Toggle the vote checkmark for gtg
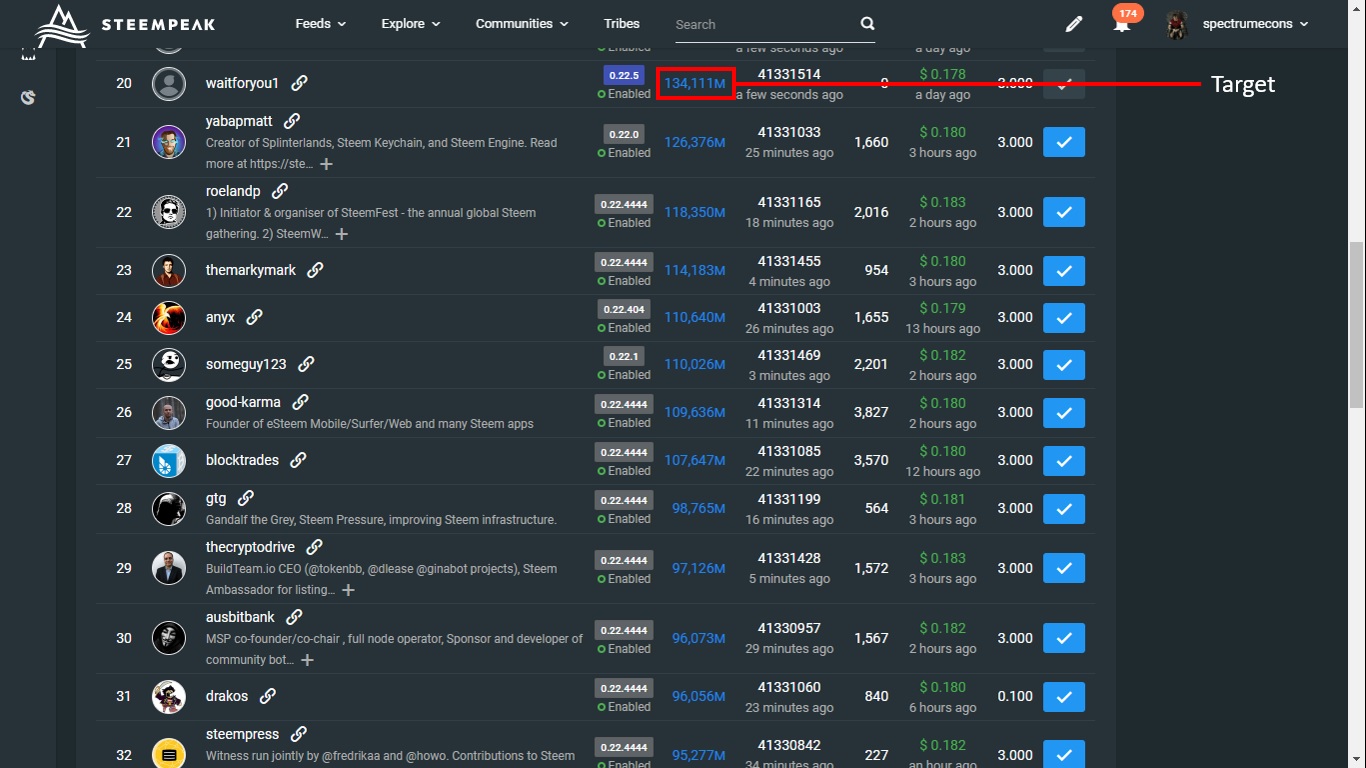Viewport: 1366px width, 768px height. [x=1063, y=509]
